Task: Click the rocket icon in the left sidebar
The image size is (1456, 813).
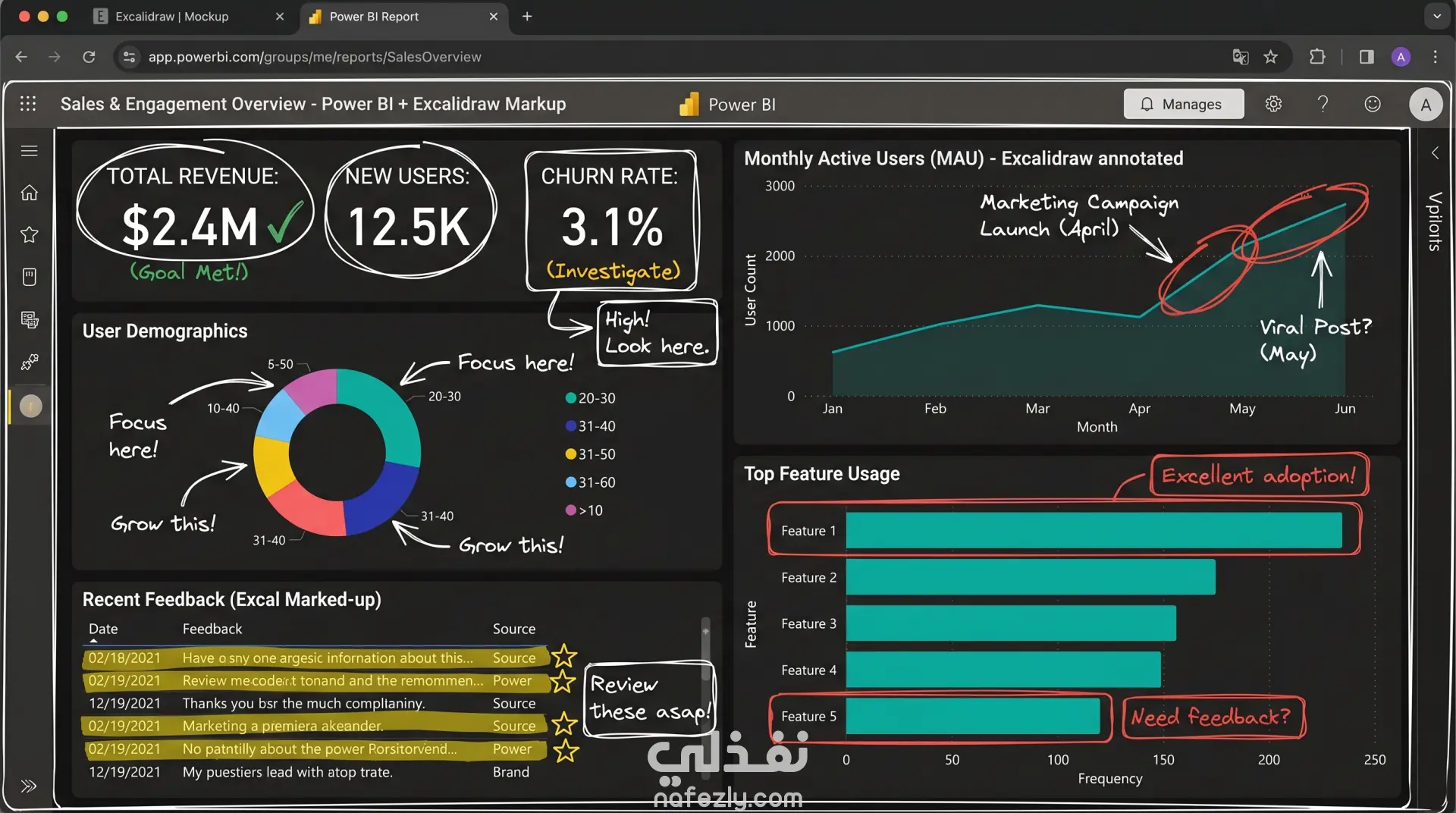Action: click(30, 362)
